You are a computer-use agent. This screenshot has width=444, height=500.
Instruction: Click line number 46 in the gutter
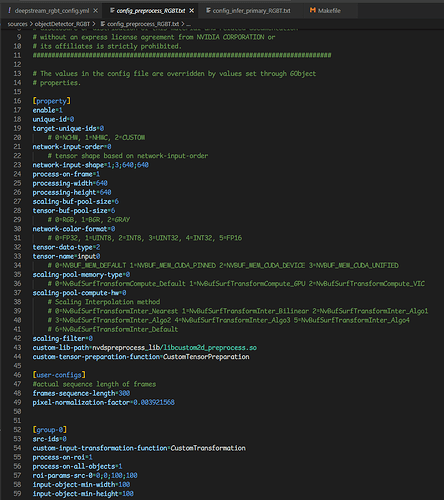coord(17,375)
